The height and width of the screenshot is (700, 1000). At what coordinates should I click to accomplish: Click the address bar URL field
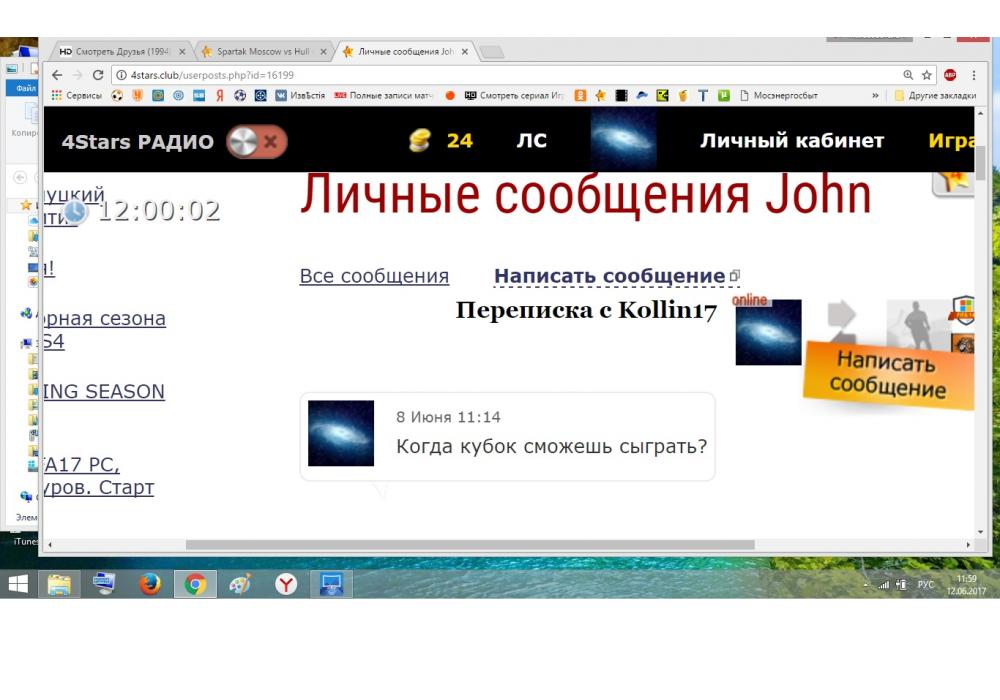[x=500, y=75]
